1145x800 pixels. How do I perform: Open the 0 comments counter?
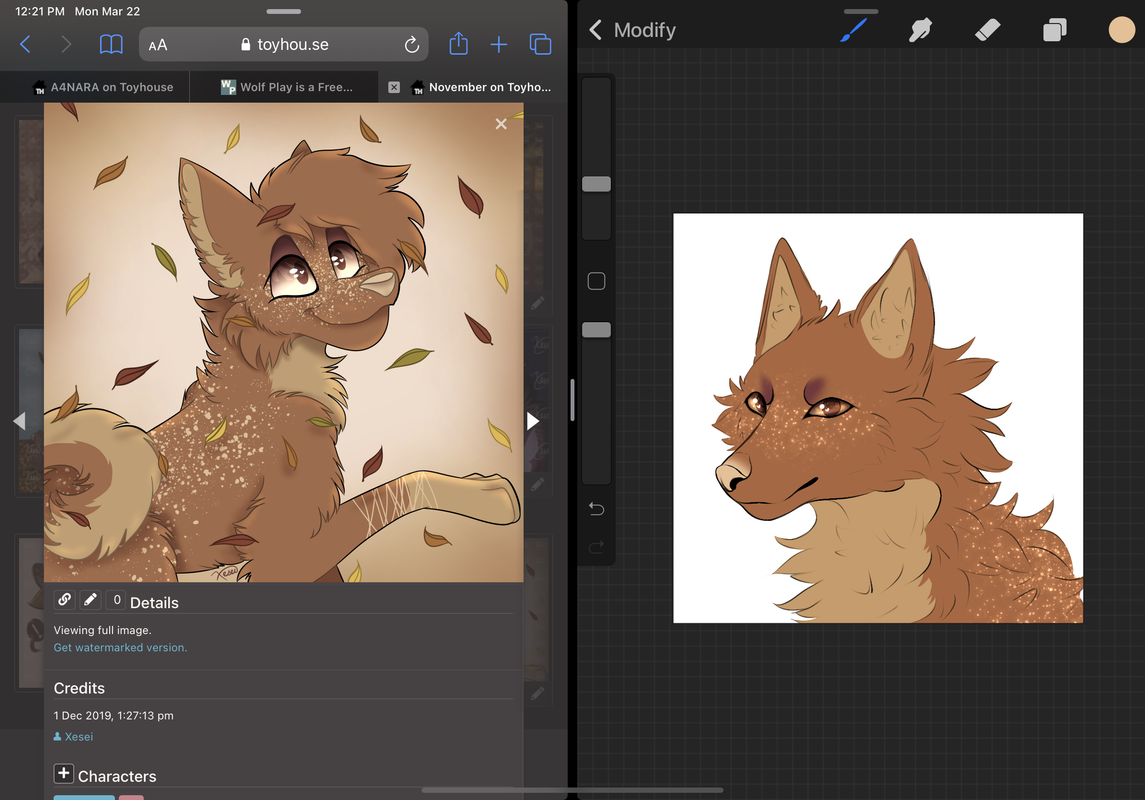[x=116, y=599]
